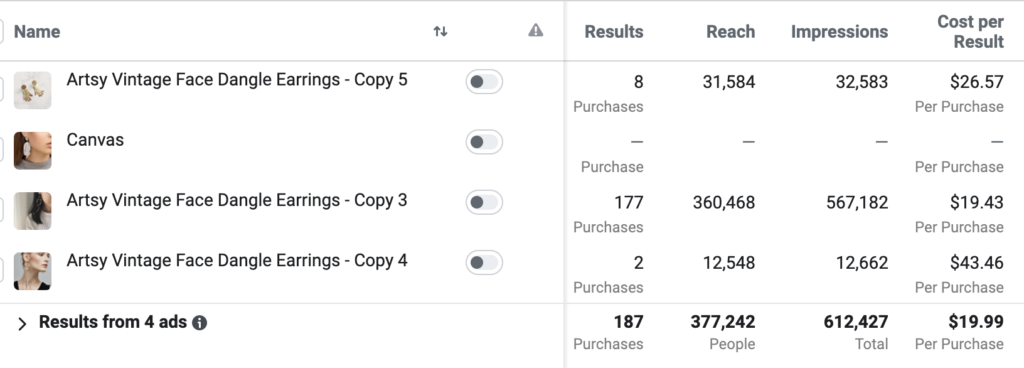The width and height of the screenshot is (1024, 368).
Task: Select the Name column header
Action: (x=37, y=31)
